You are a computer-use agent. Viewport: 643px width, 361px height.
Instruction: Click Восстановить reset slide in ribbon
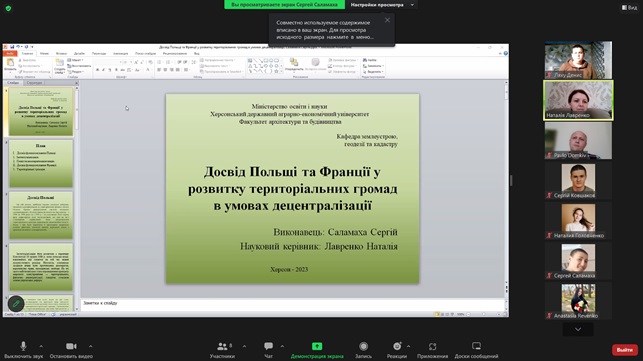[x=79, y=66]
